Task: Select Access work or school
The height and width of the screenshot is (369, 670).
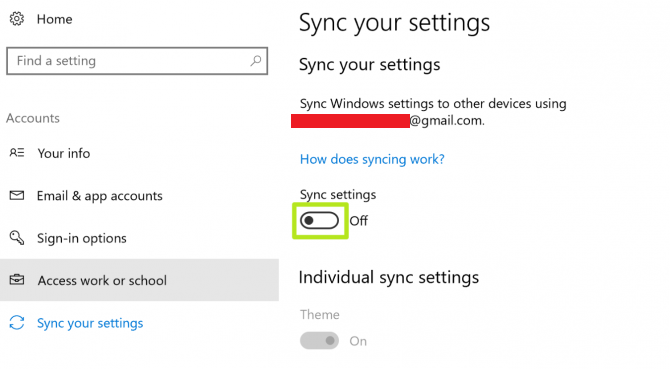Action: (139, 280)
